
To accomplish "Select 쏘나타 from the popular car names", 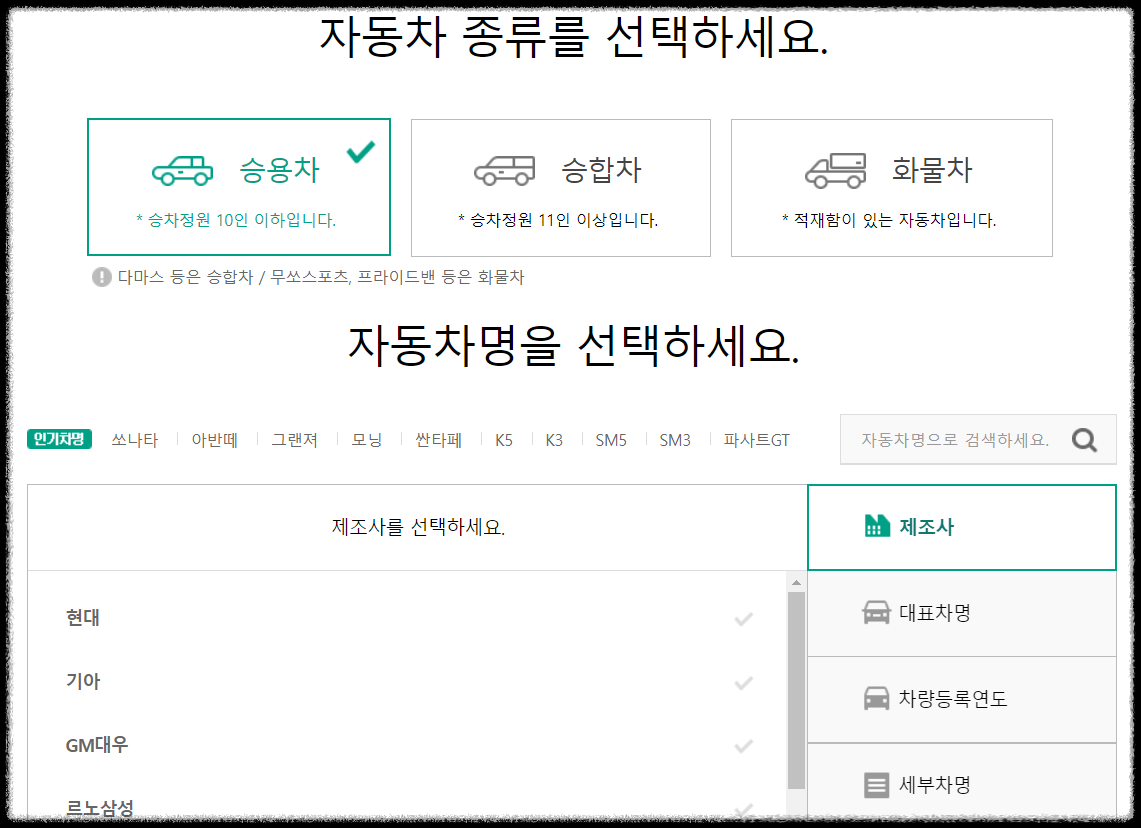I will click(134, 439).
